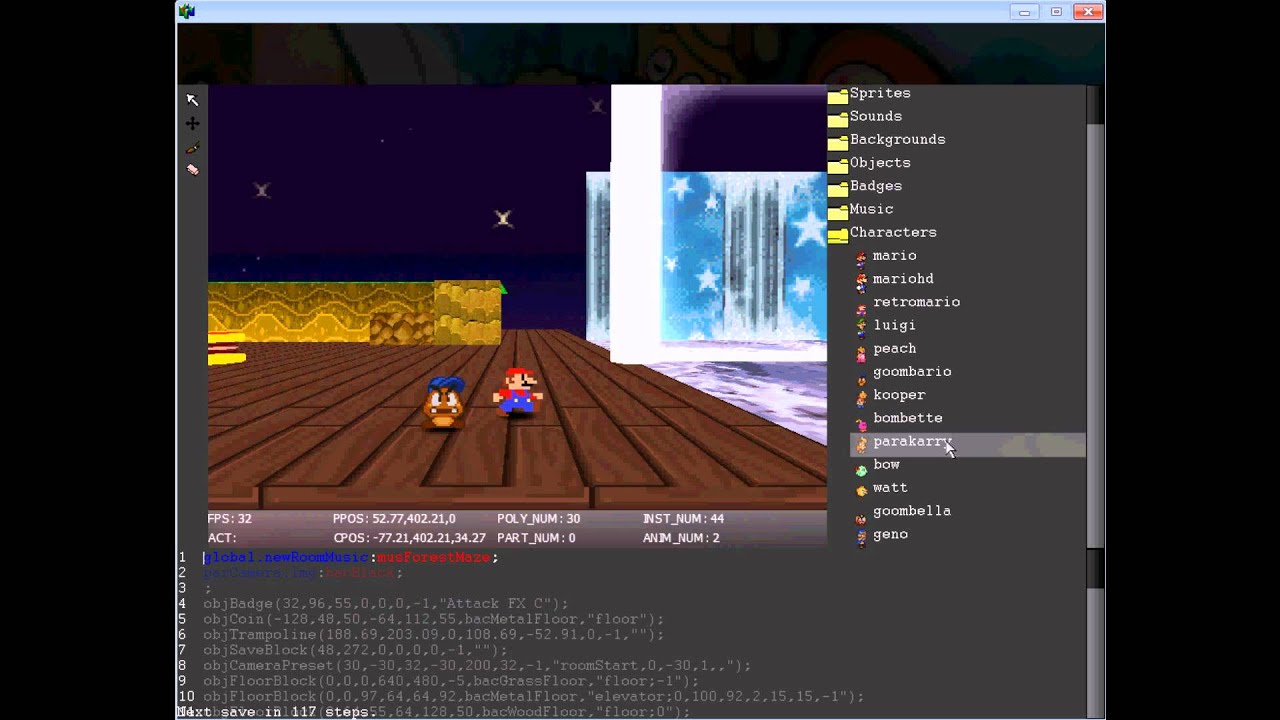The height and width of the screenshot is (720, 1280).
Task: Expand the Backgrounds resource folder
Action: tap(898, 139)
